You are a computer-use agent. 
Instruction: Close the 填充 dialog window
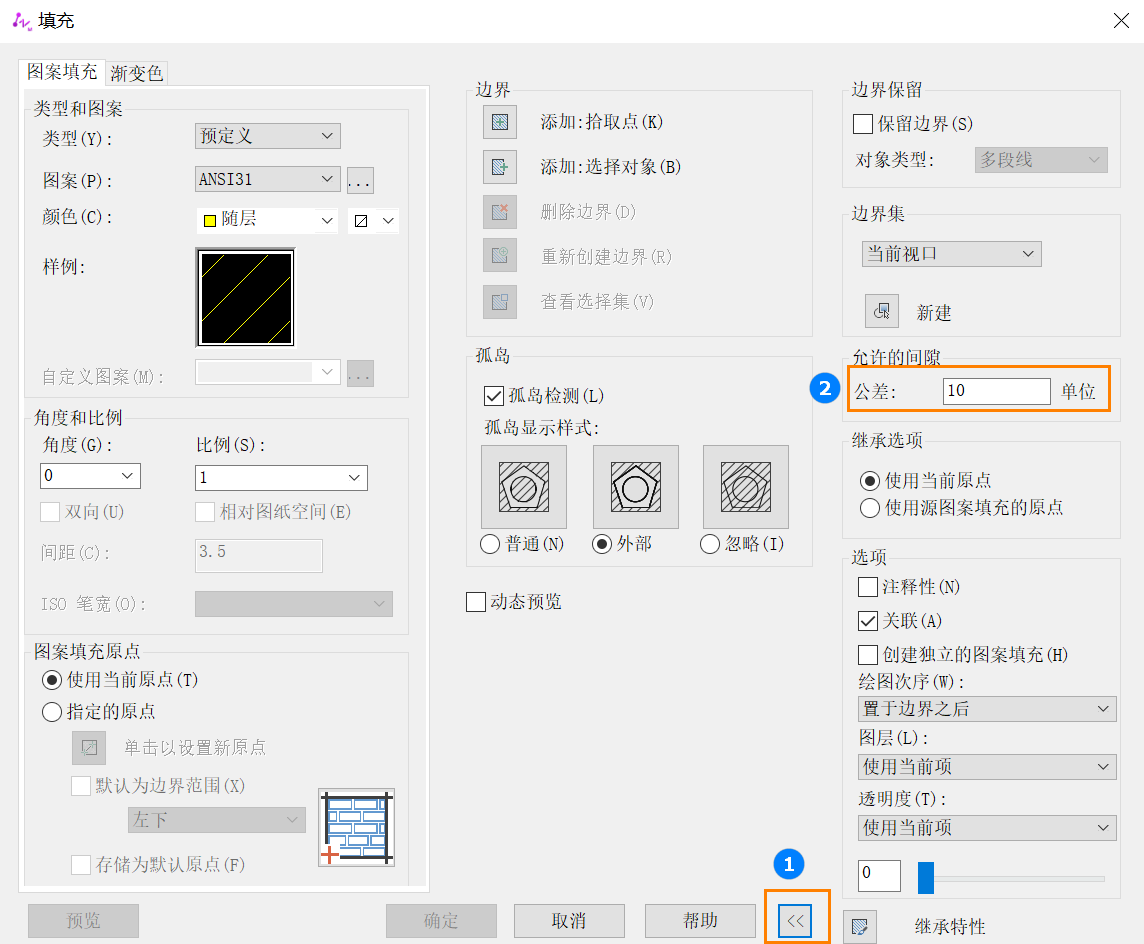[1121, 20]
